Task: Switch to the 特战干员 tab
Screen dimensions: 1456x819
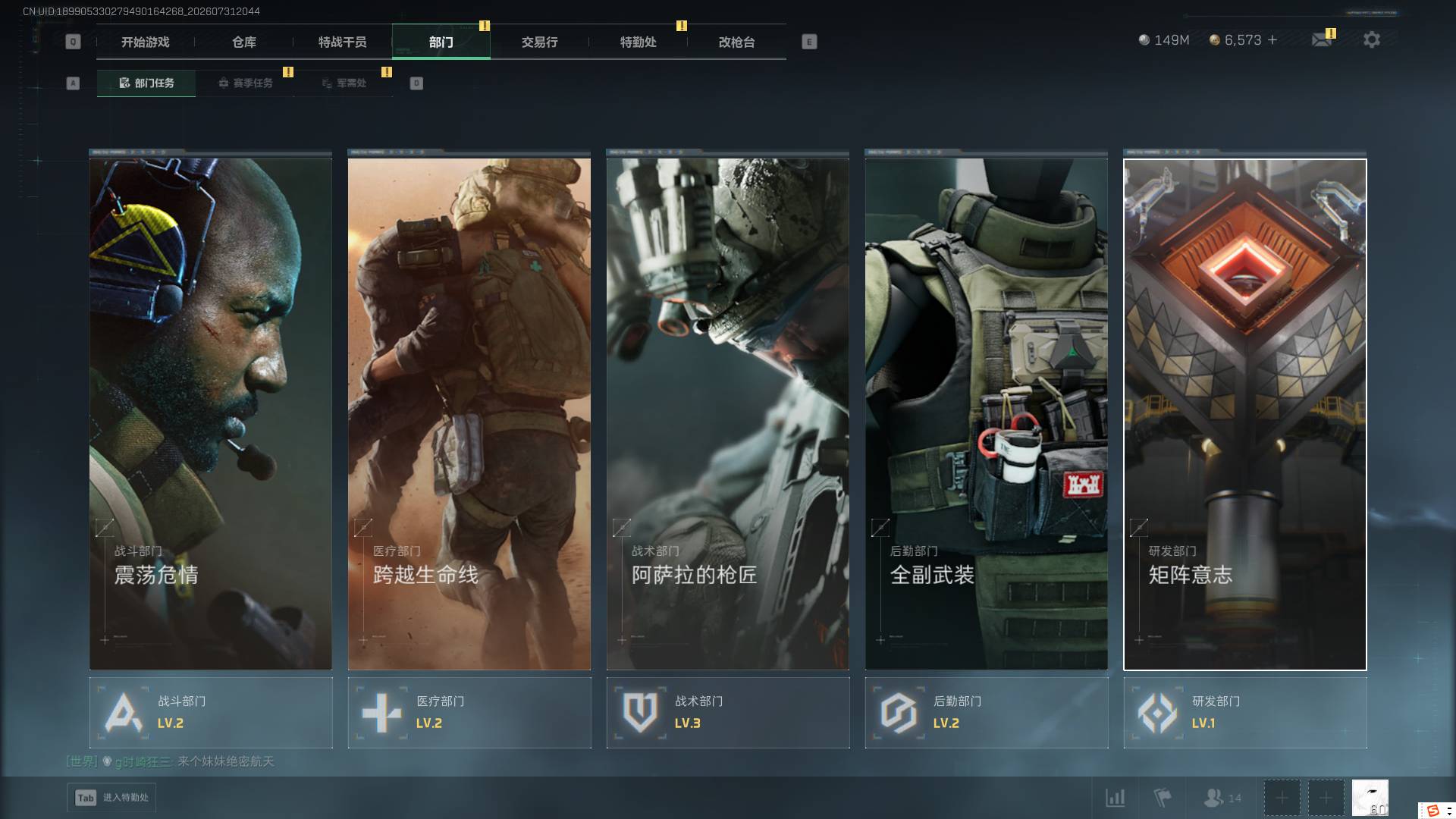Action: [343, 42]
